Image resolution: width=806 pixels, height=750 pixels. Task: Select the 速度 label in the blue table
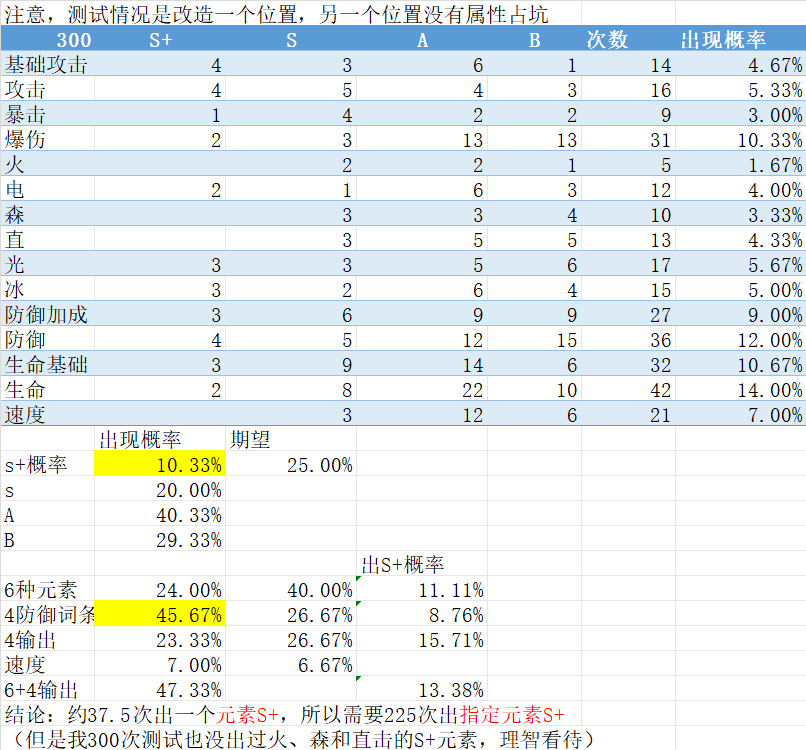click(x=26, y=415)
